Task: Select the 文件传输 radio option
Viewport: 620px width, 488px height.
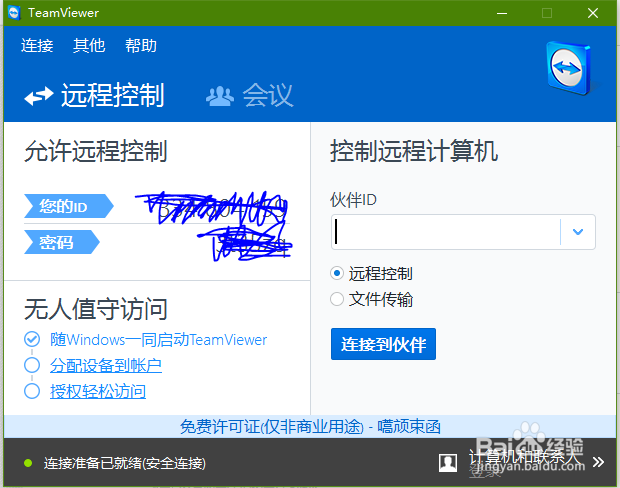Action: tap(337, 299)
